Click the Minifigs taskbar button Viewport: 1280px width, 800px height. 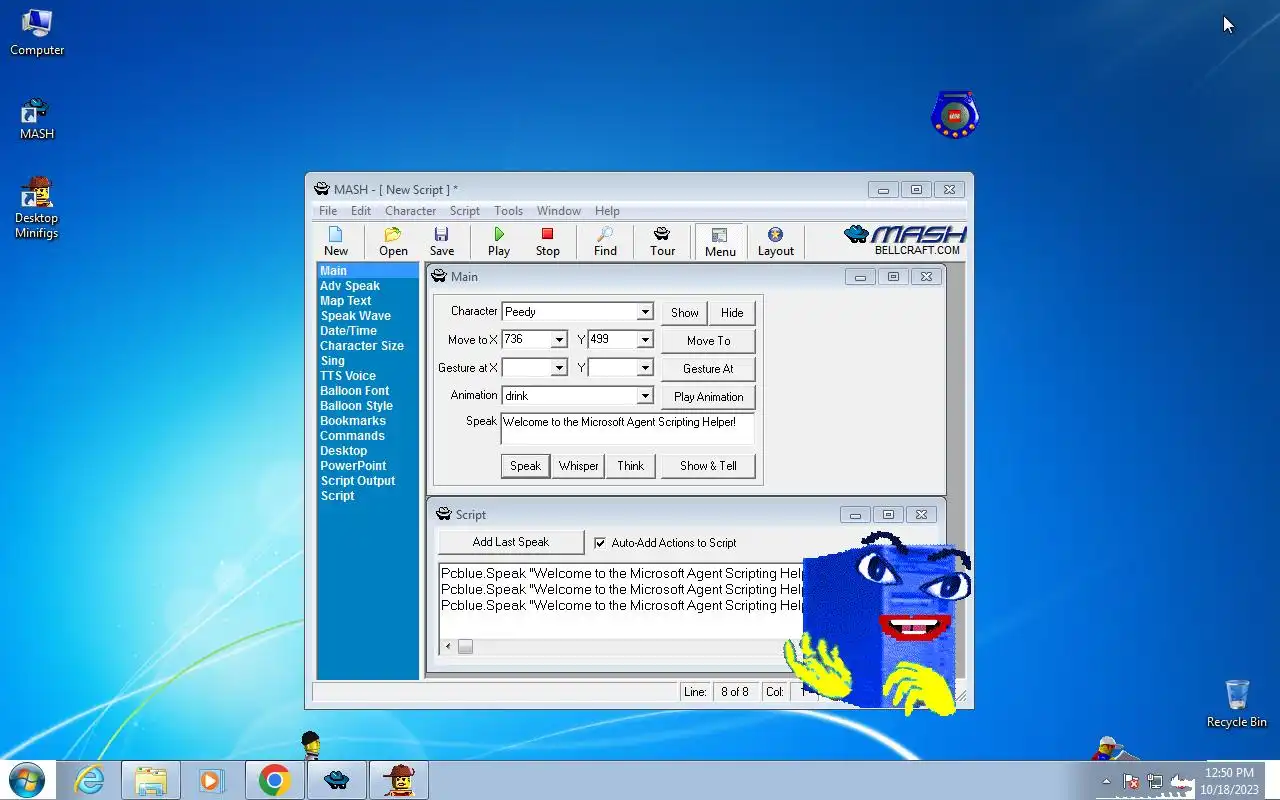click(399, 780)
